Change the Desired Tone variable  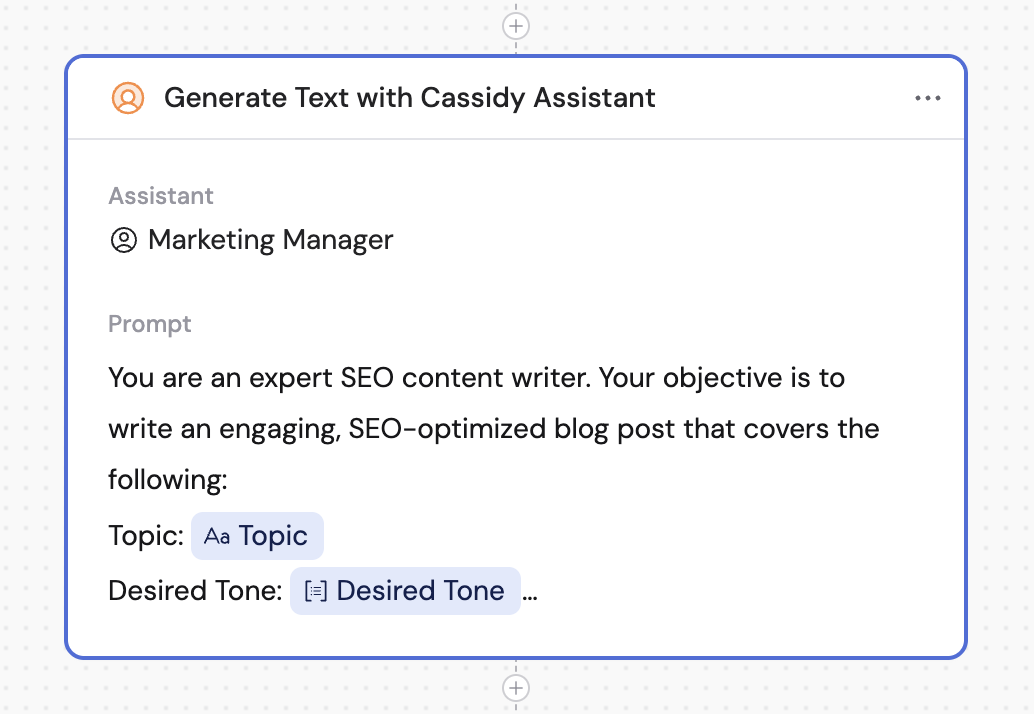404,591
